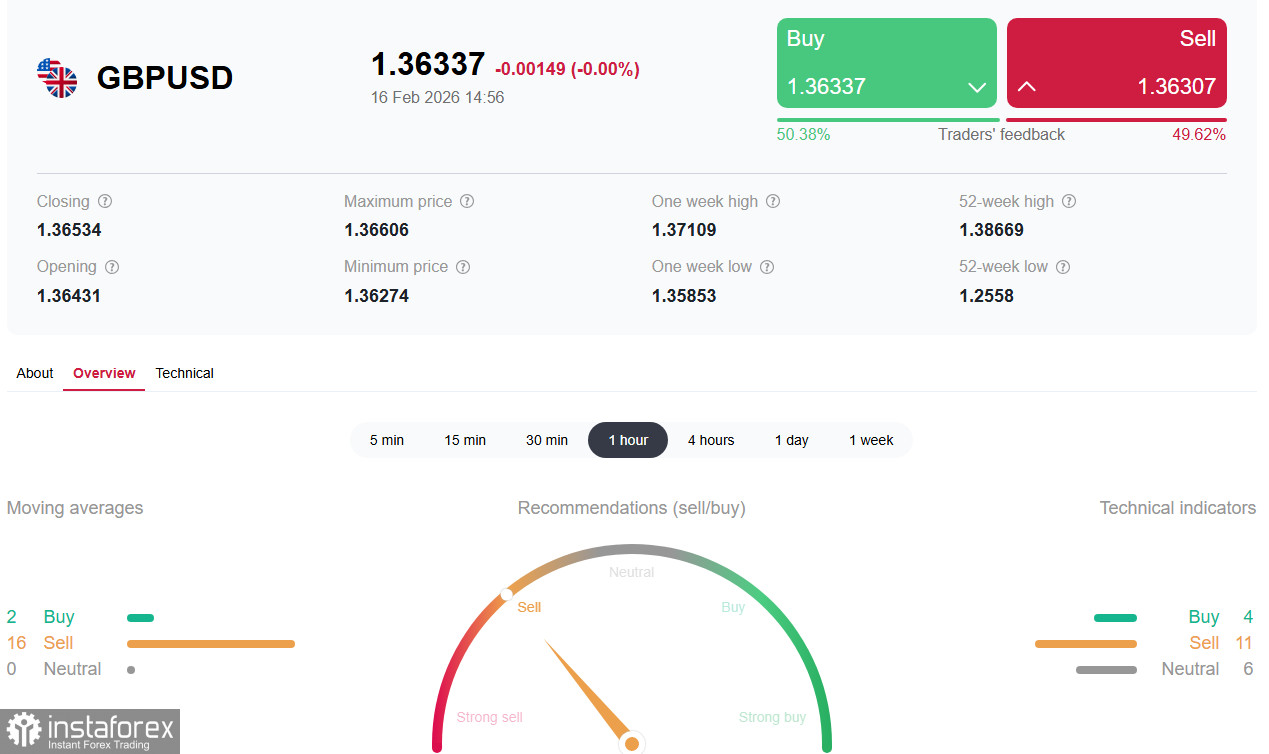Image resolution: width=1269 pixels, height=754 pixels.
Task: Click Moving averages Sell bar
Action: 211,644
